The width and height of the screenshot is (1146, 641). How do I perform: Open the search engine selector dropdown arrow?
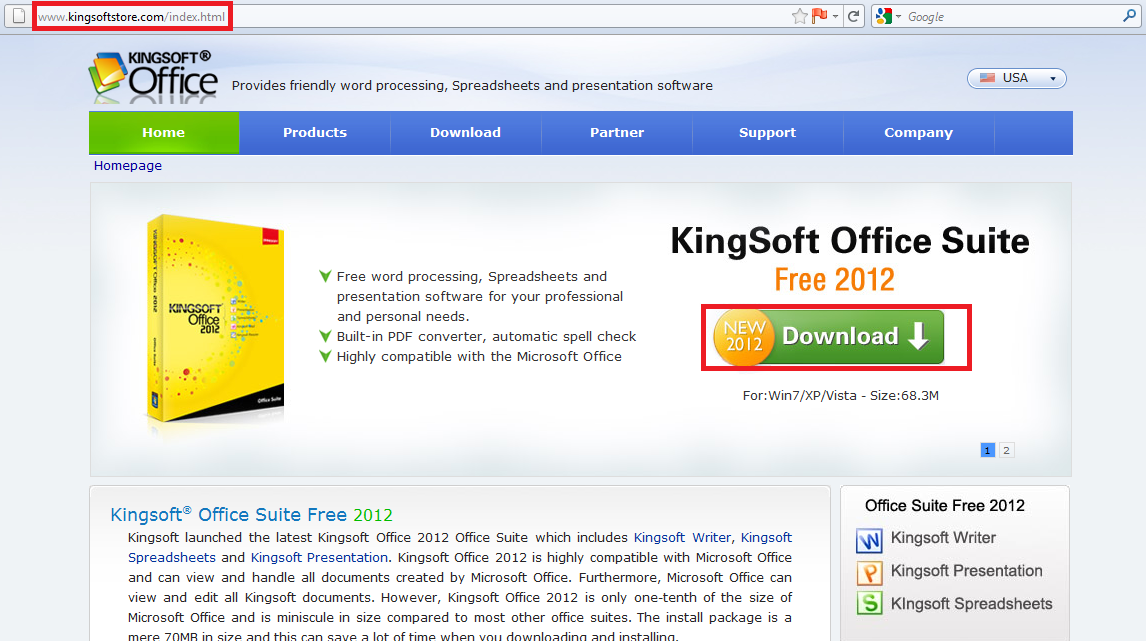point(898,16)
